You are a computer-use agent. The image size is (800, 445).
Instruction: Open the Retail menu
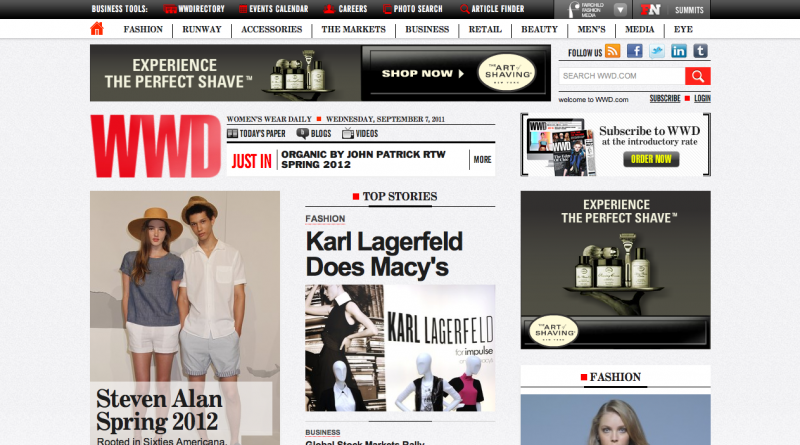pyautogui.click(x=485, y=29)
